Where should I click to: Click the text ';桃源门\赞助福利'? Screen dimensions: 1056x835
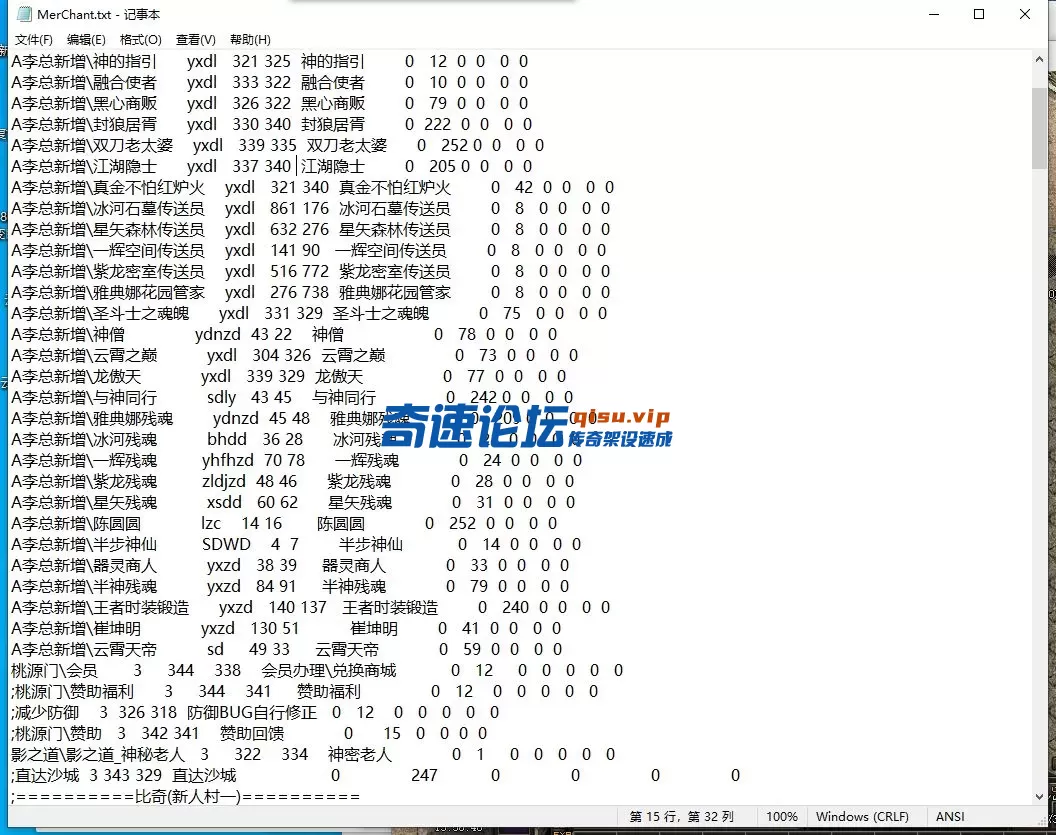tap(72, 692)
